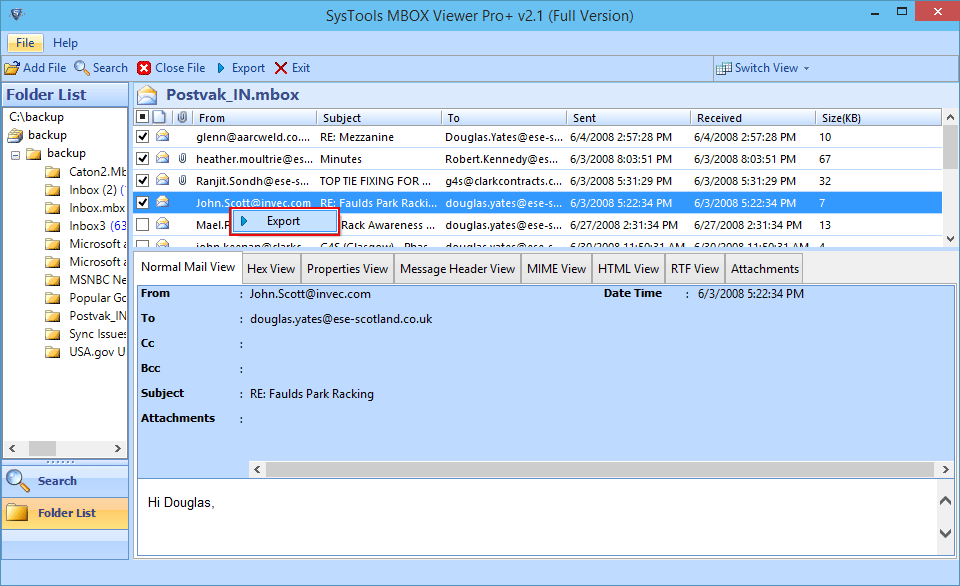Image resolution: width=960 pixels, height=586 pixels.
Task: Switch to the MIME View tab
Action: pyautogui.click(x=557, y=269)
